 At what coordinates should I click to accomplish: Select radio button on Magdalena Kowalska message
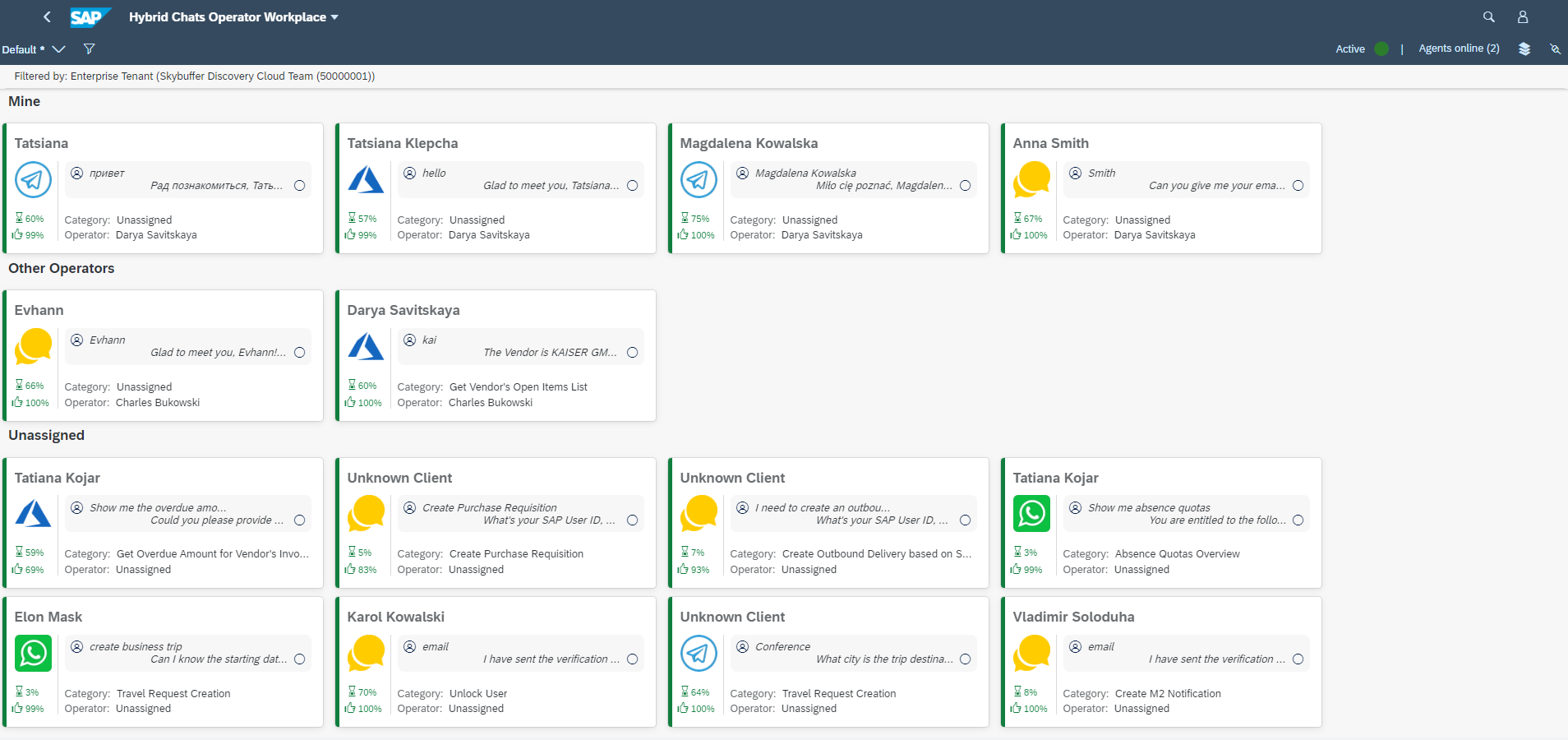point(966,186)
